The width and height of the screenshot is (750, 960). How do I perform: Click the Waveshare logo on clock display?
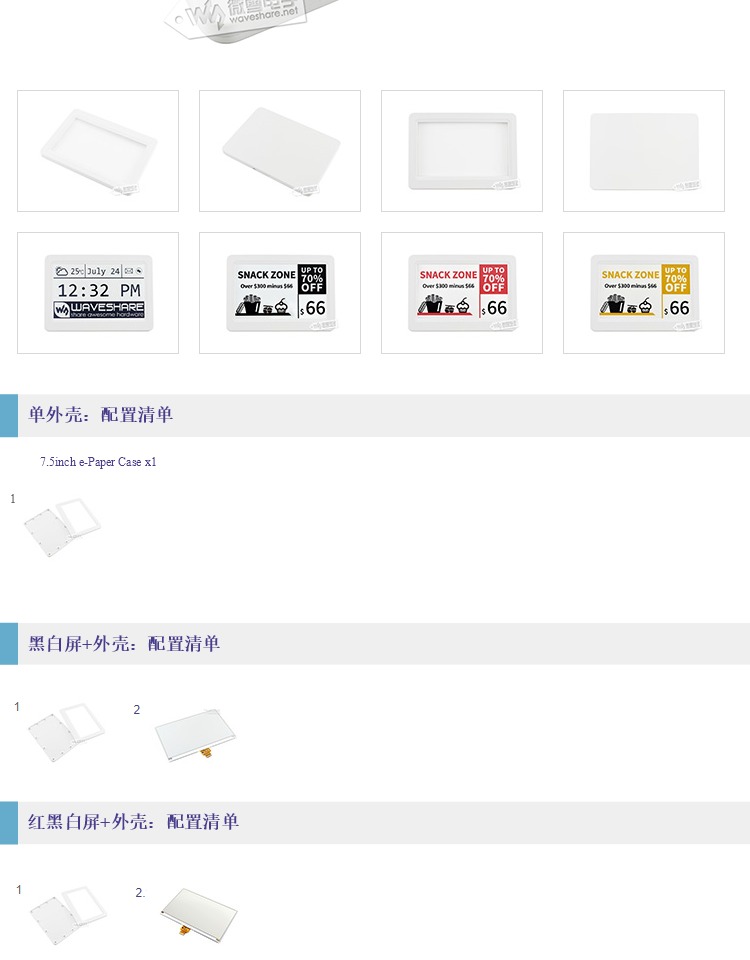point(99,310)
